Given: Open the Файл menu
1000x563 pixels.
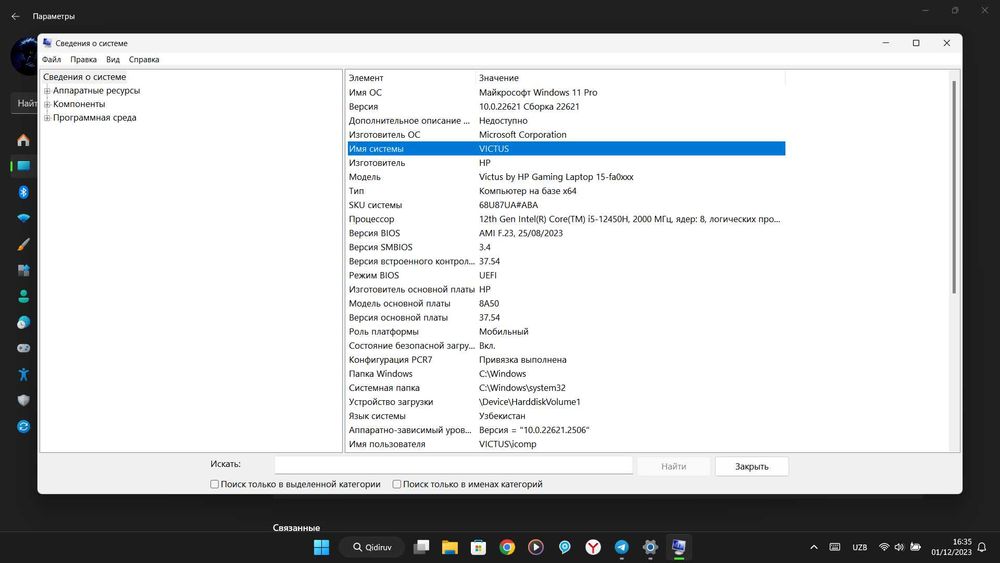Looking at the screenshot, I should (51, 60).
